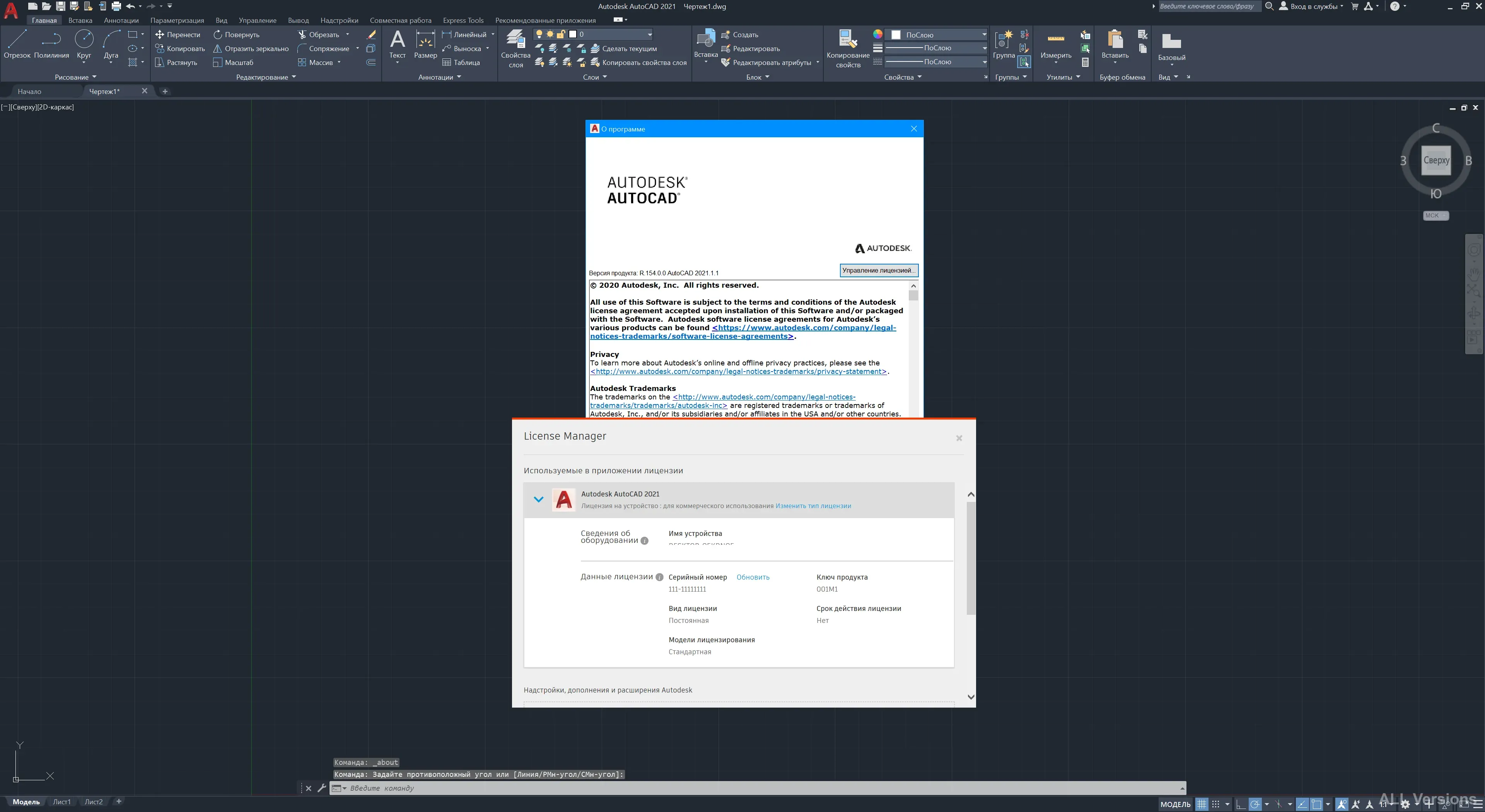
Task: Click Управление лицензией button
Action: (879, 270)
